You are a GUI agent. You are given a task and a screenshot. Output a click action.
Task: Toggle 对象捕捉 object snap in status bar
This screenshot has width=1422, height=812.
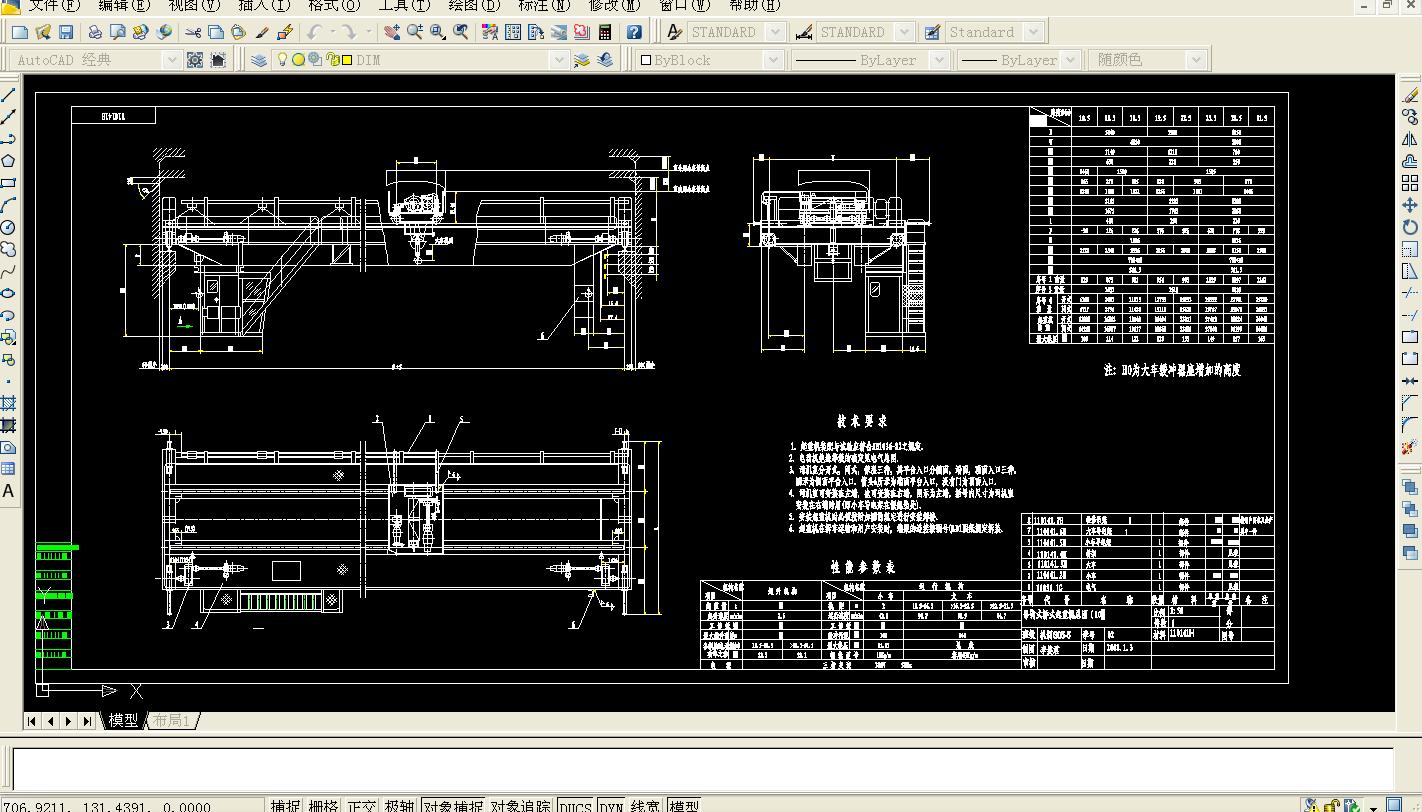tap(452, 805)
